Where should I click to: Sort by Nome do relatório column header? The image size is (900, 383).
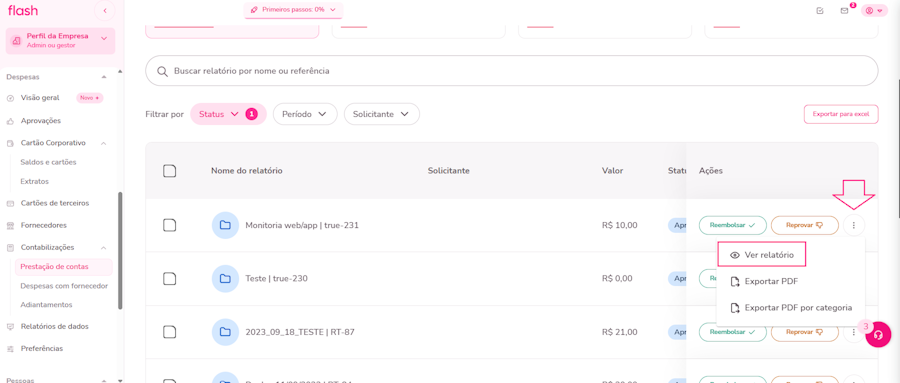246,171
